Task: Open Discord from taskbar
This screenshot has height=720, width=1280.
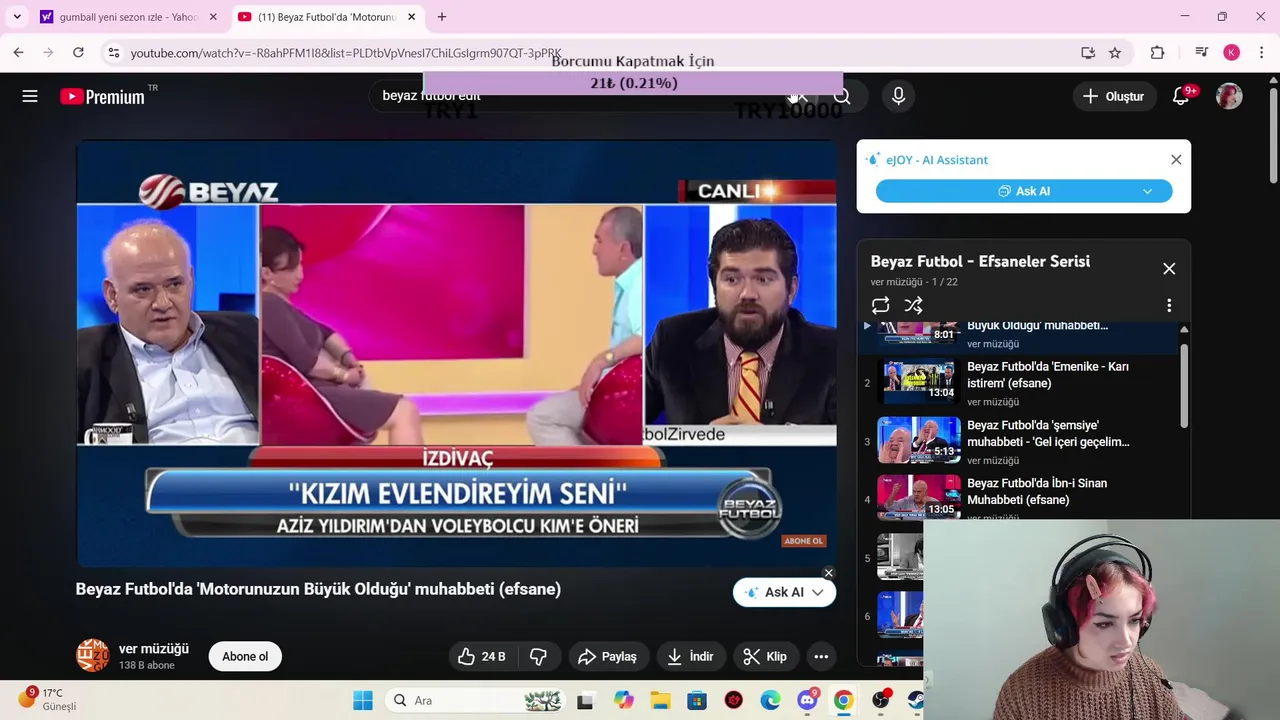Action: [x=807, y=700]
